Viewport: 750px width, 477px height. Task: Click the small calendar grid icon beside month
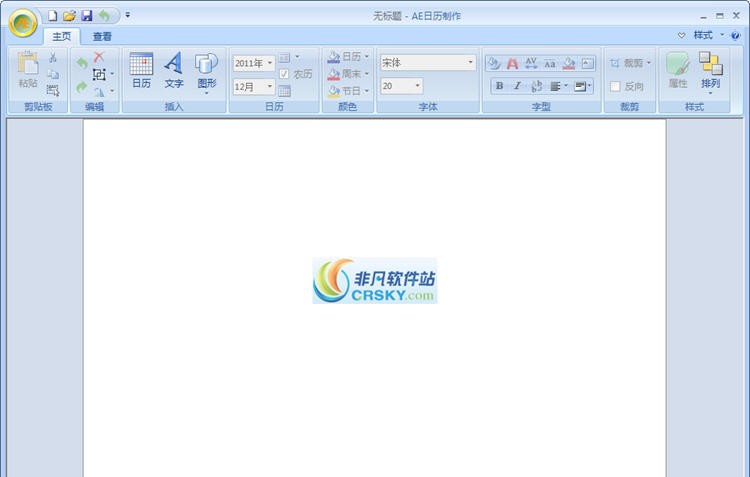click(285, 90)
